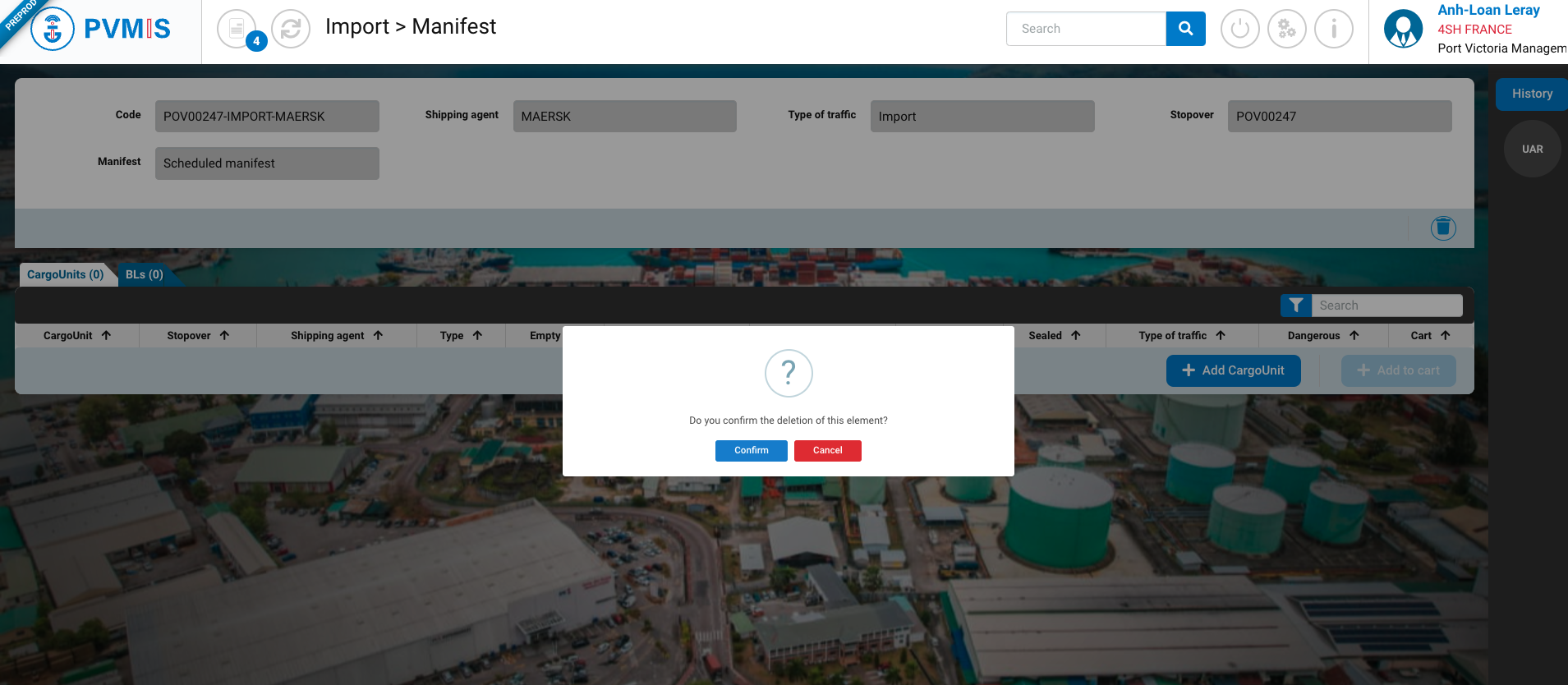
Task: Open the settings gears icon
Action: (x=1286, y=29)
